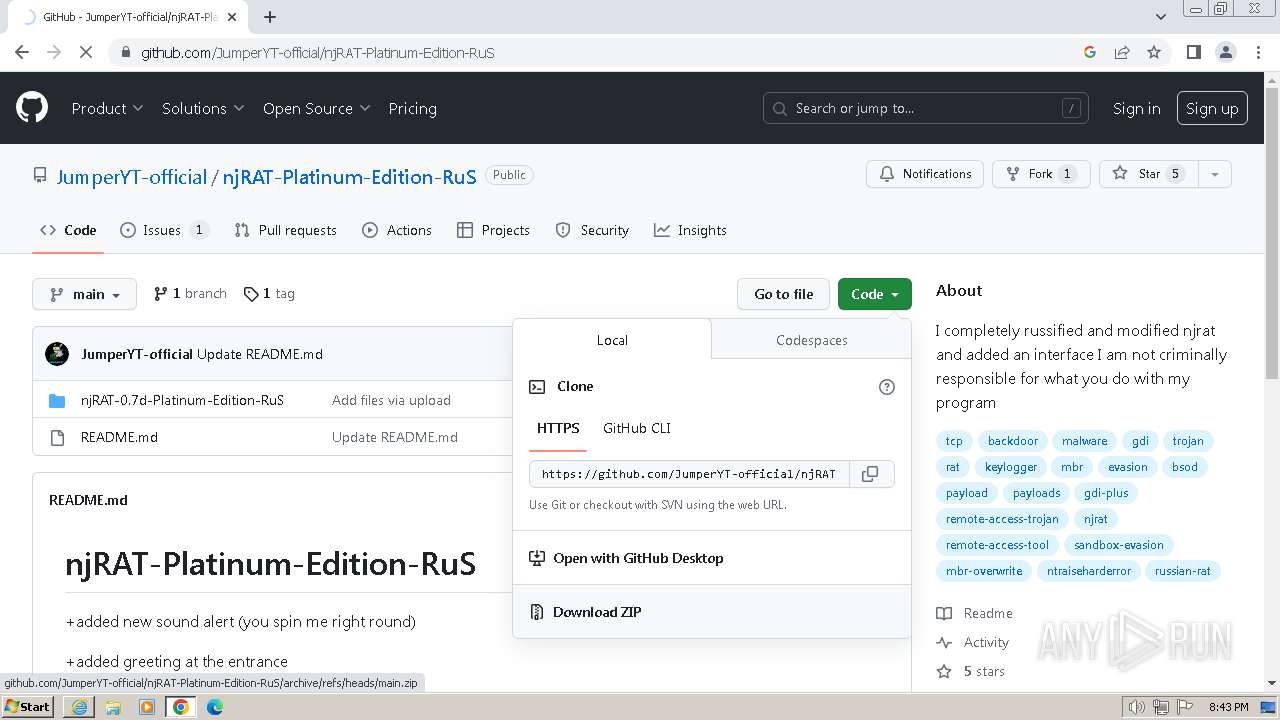Open the taskbar volume icon
Image resolution: width=1280 pixels, height=720 pixels.
1136,707
